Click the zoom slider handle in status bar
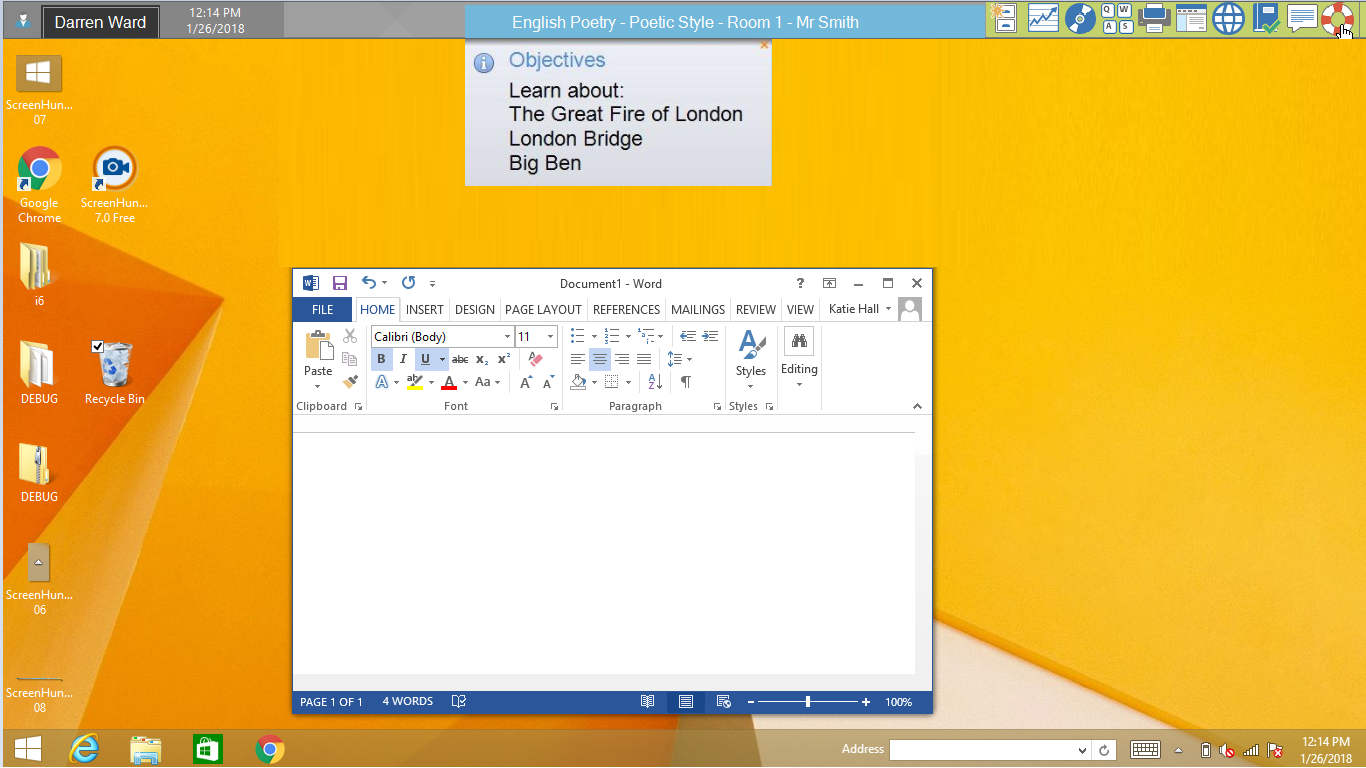This screenshot has height=768, width=1366. click(808, 702)
